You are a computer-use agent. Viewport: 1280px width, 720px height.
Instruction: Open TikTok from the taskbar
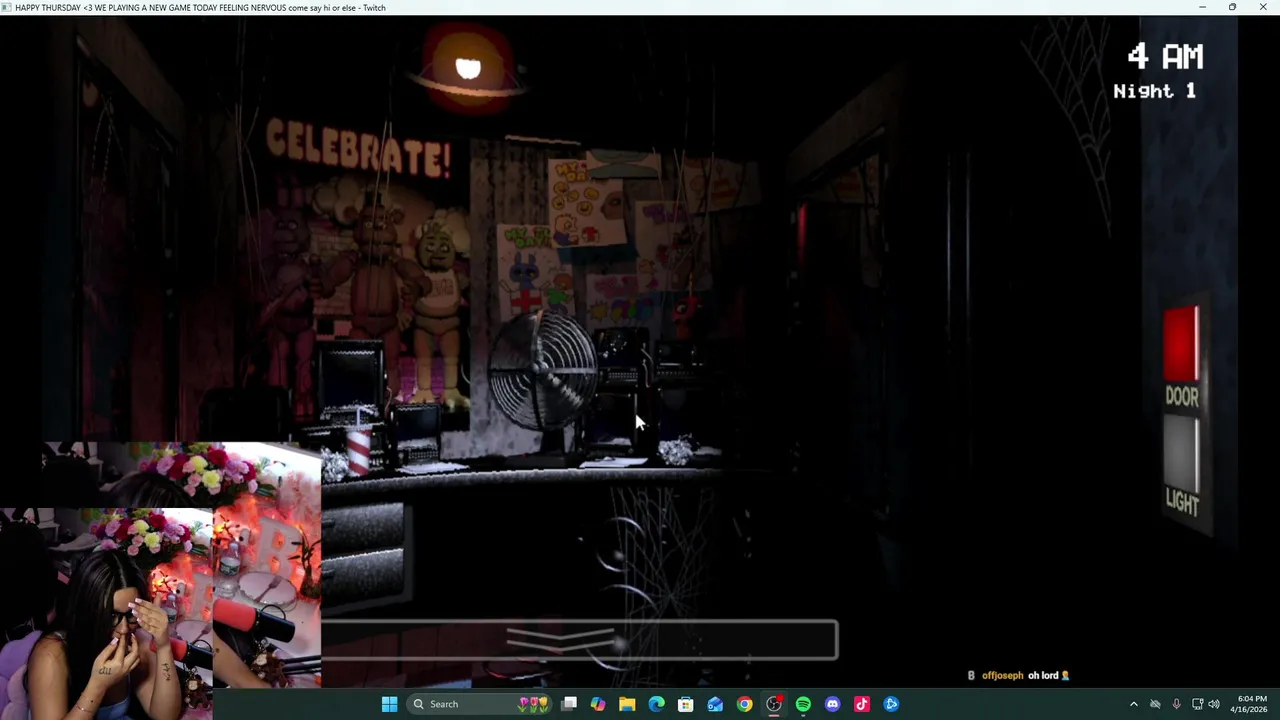click(x=862, y=704)
